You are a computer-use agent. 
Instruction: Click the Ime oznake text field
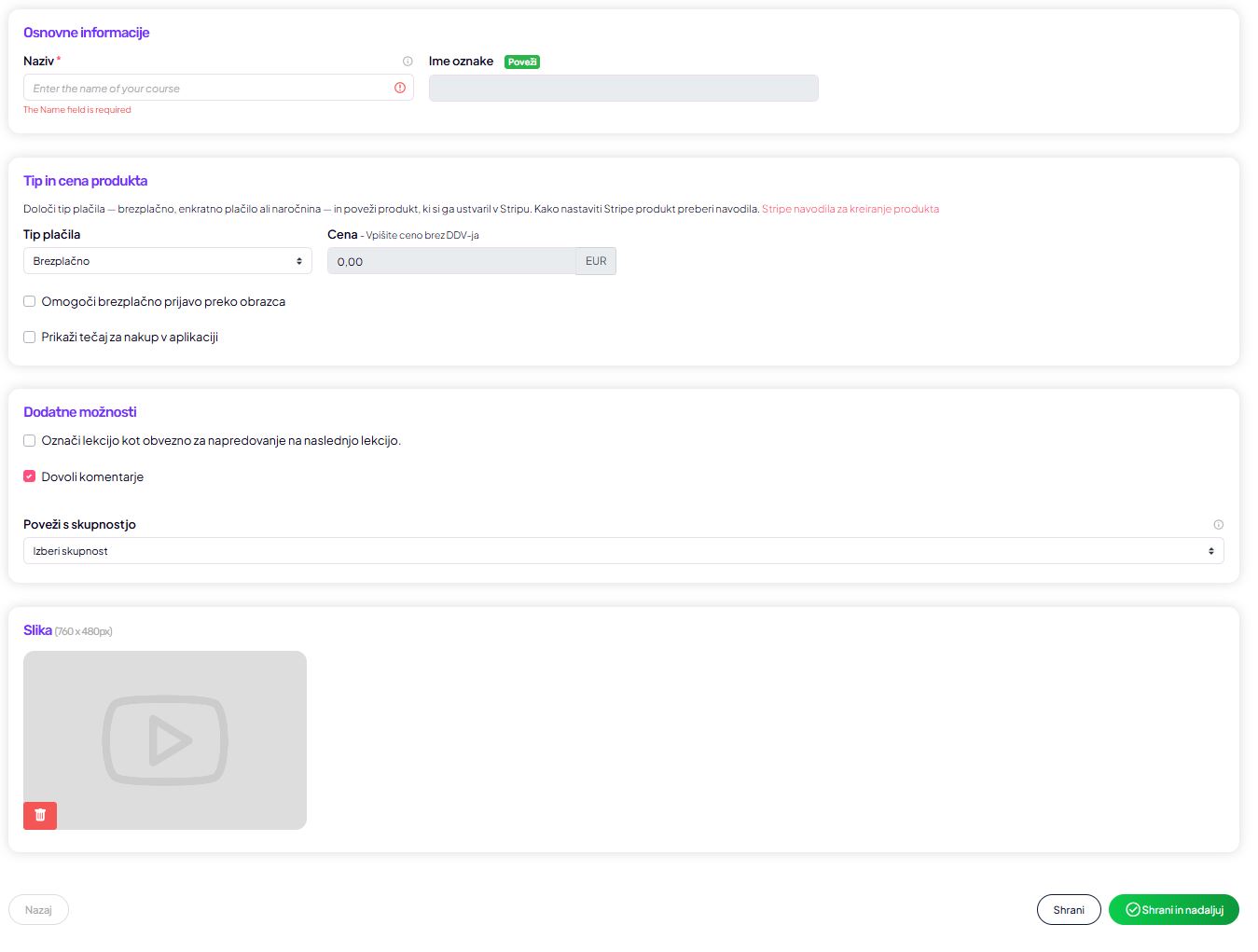(623, 89)
